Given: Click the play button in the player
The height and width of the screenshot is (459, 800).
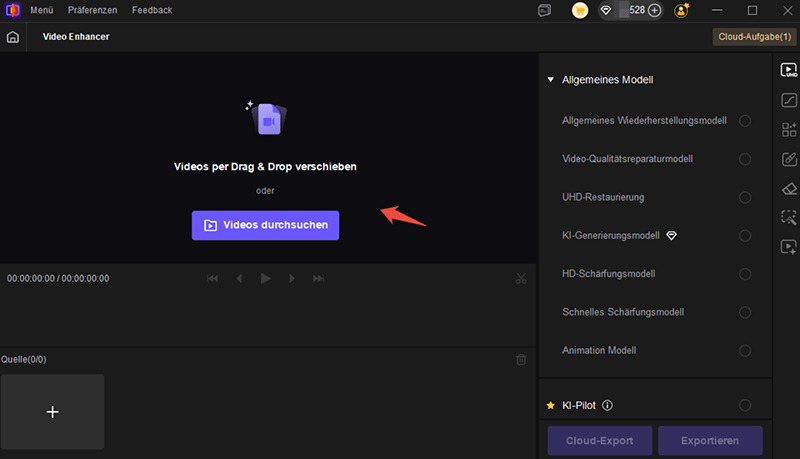Looking at the screenshot, I should (265, 278).
